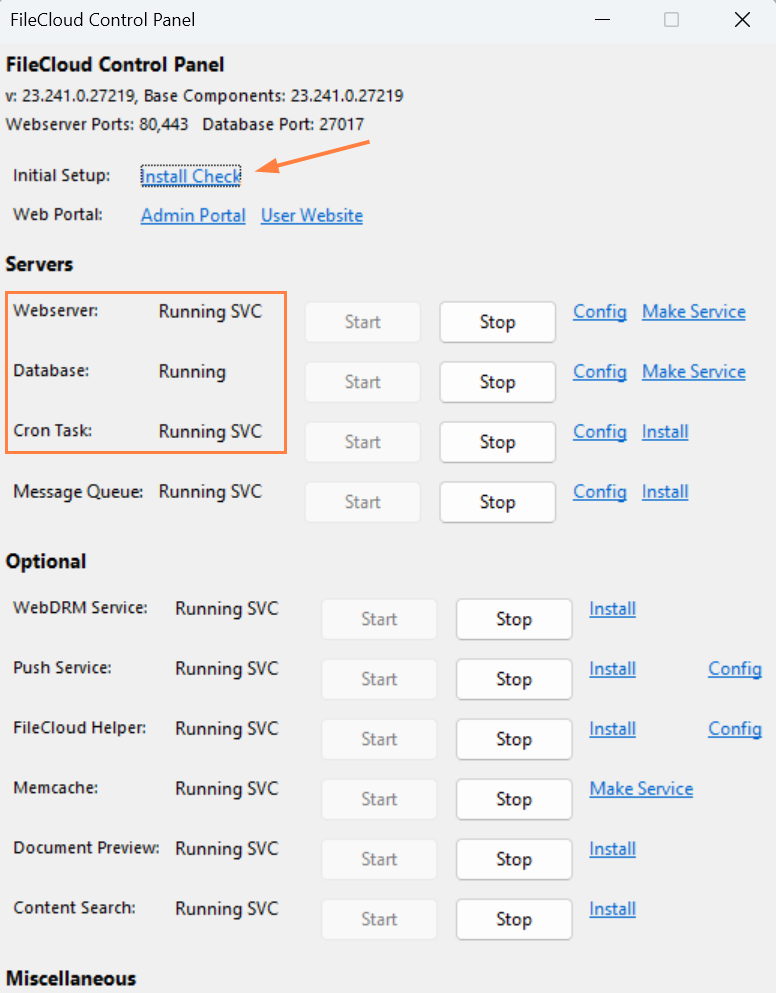Click the Install Check link
Image resolution: width=776 pixels, height=993 pixels.
click(191, 176)
